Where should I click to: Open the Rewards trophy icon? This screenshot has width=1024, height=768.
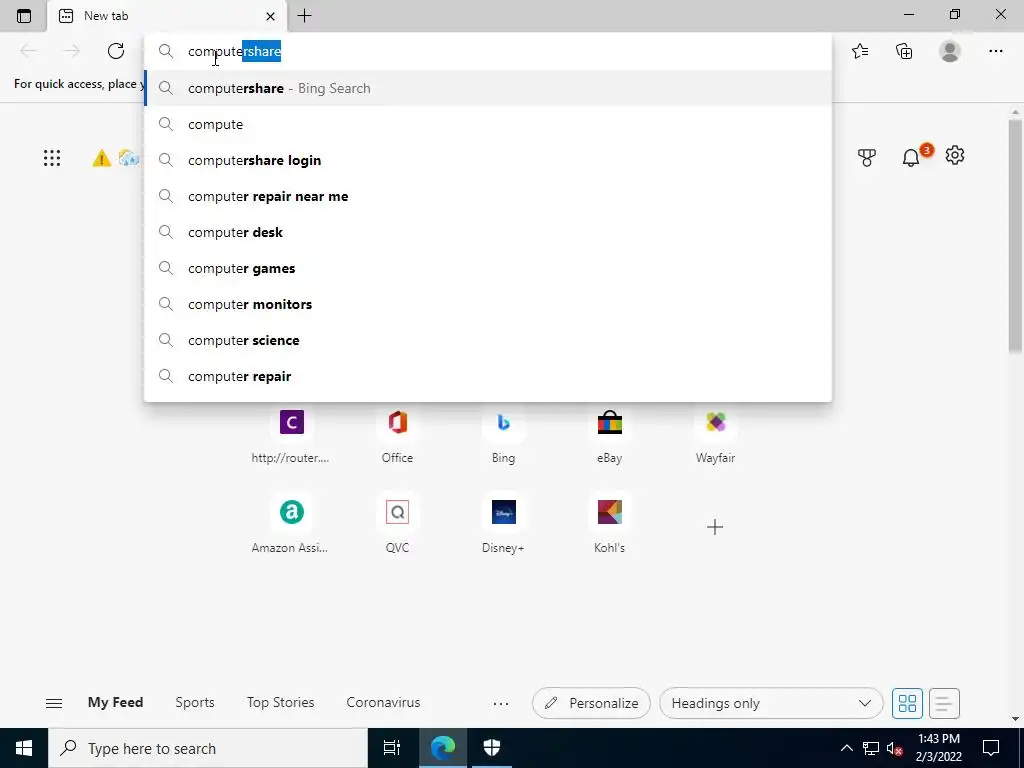pyautogui.click(x=867, y=157)
